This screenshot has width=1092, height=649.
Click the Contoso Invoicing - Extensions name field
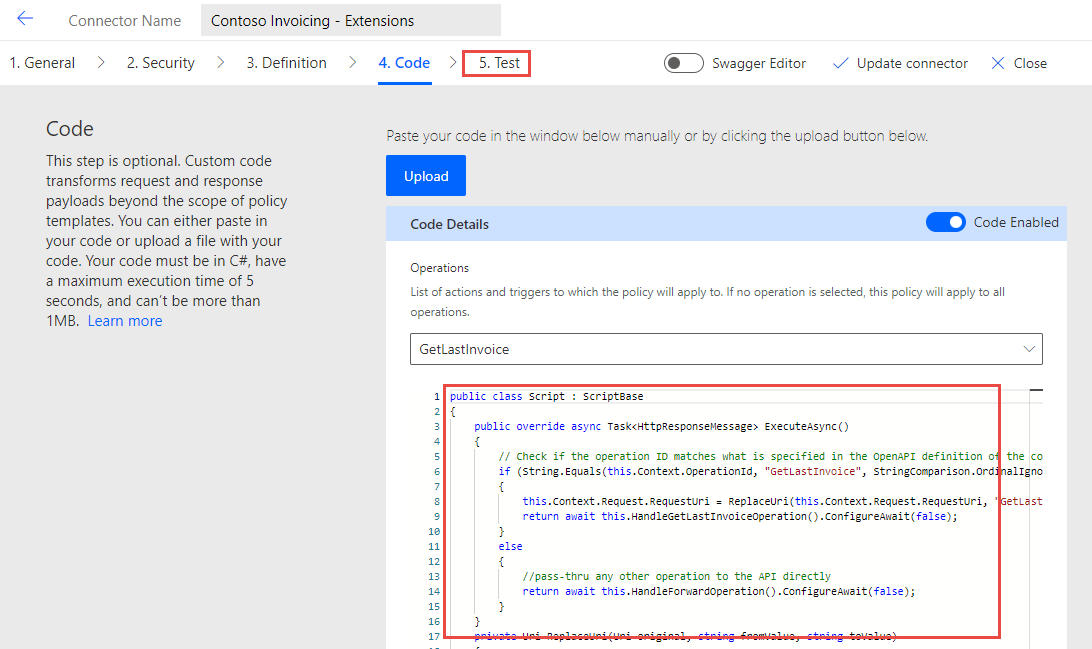(350, 19)
